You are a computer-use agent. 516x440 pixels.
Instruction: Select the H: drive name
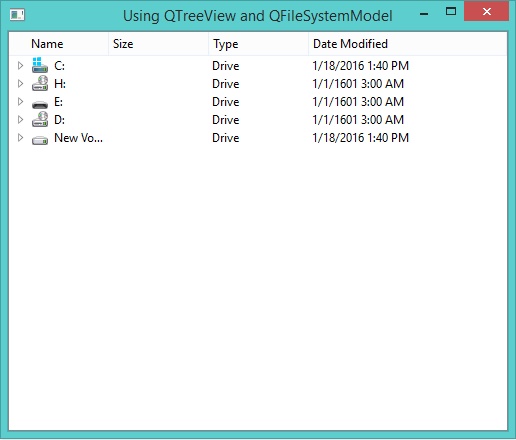(x=60, y=84)
